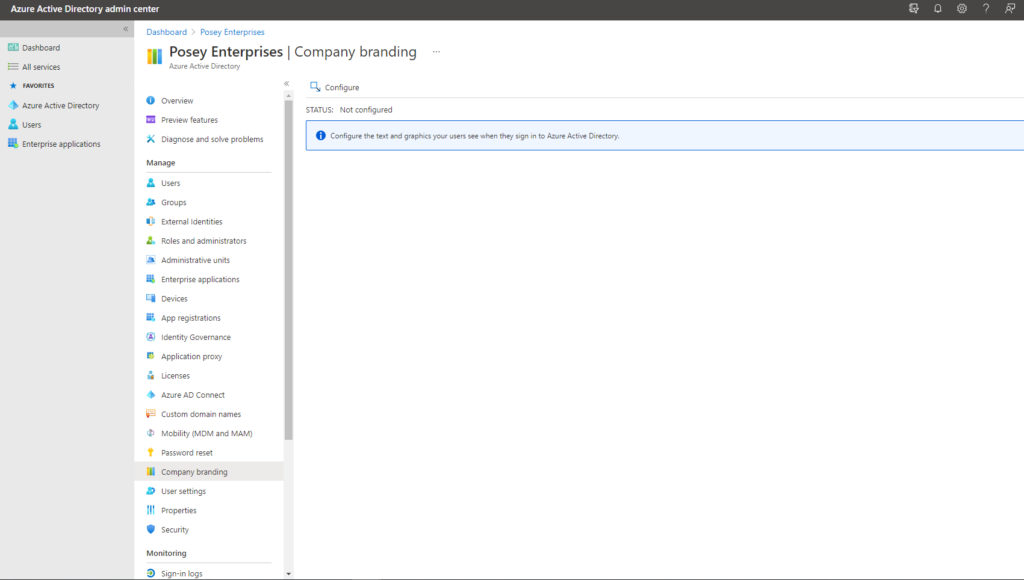
Task: Click the Configure button
Action: [334, 87]
